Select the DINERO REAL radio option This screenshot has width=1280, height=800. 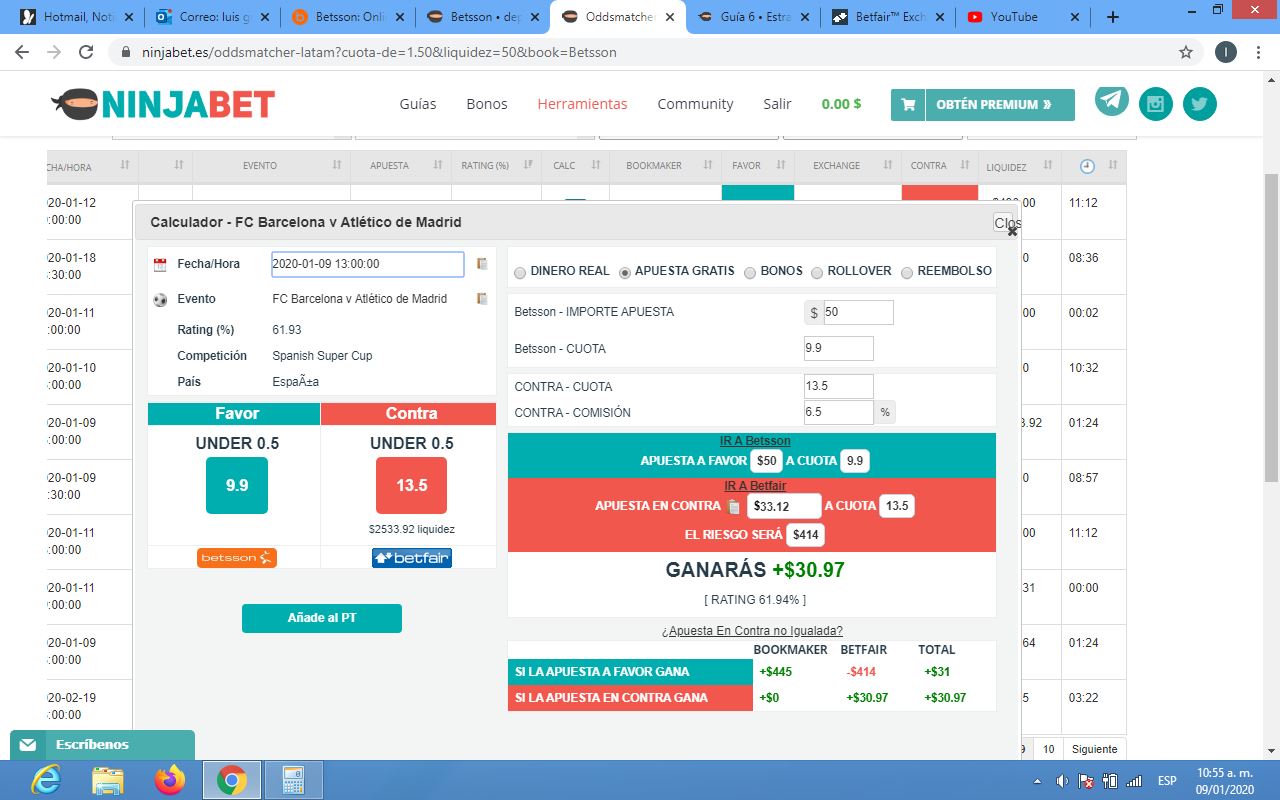click(x=520, y=272)
